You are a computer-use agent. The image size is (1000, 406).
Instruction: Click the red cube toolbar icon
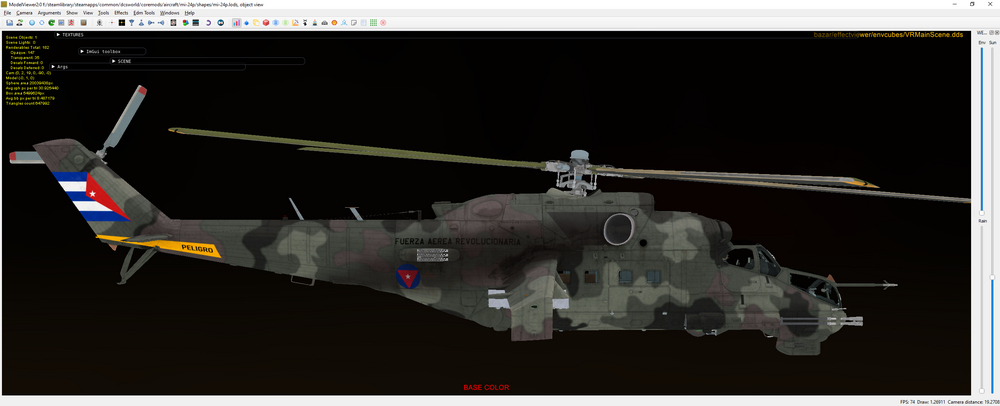266,22
